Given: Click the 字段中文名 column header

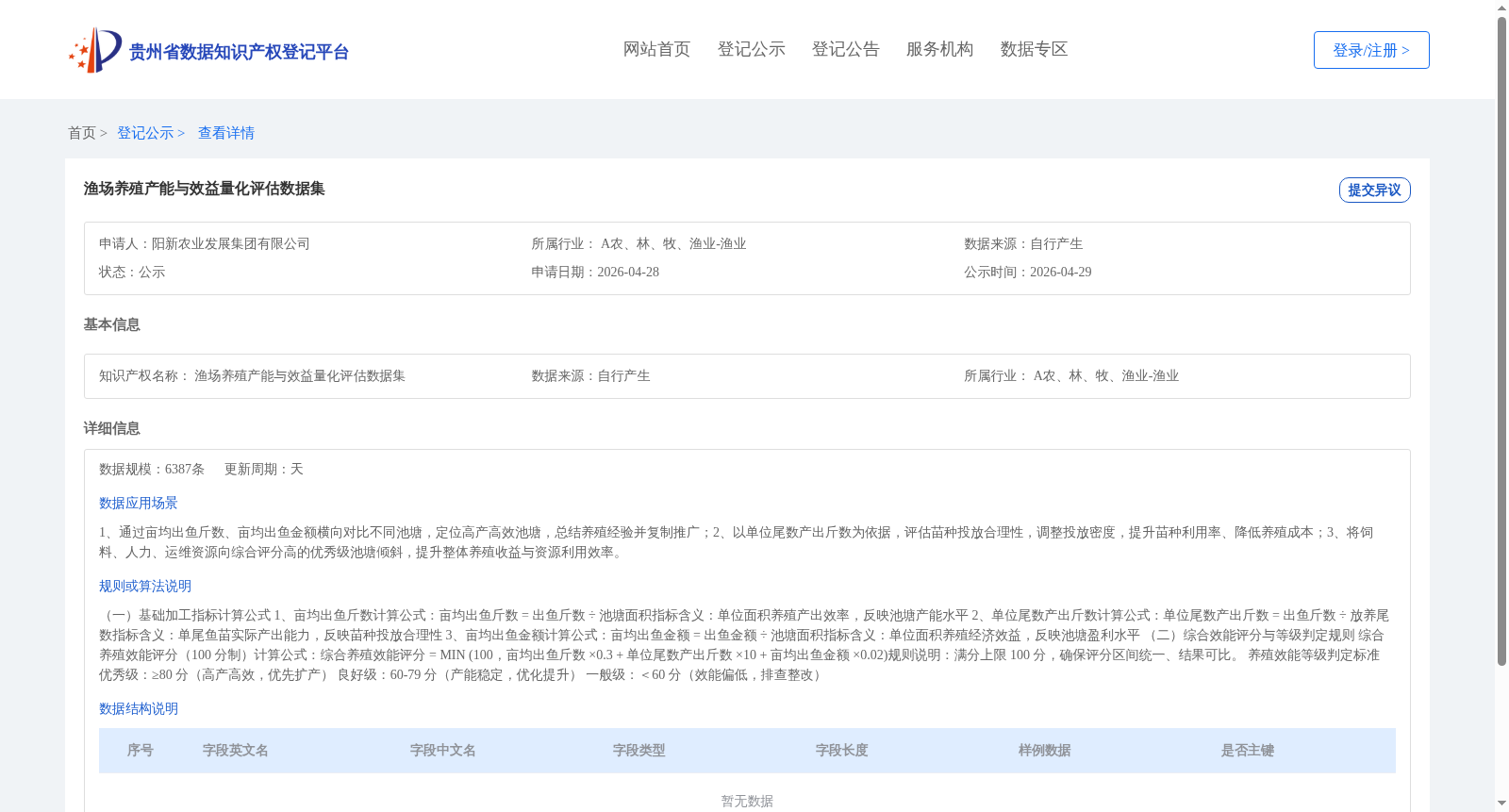Looking at the screenshot, I should coord(443,750).
